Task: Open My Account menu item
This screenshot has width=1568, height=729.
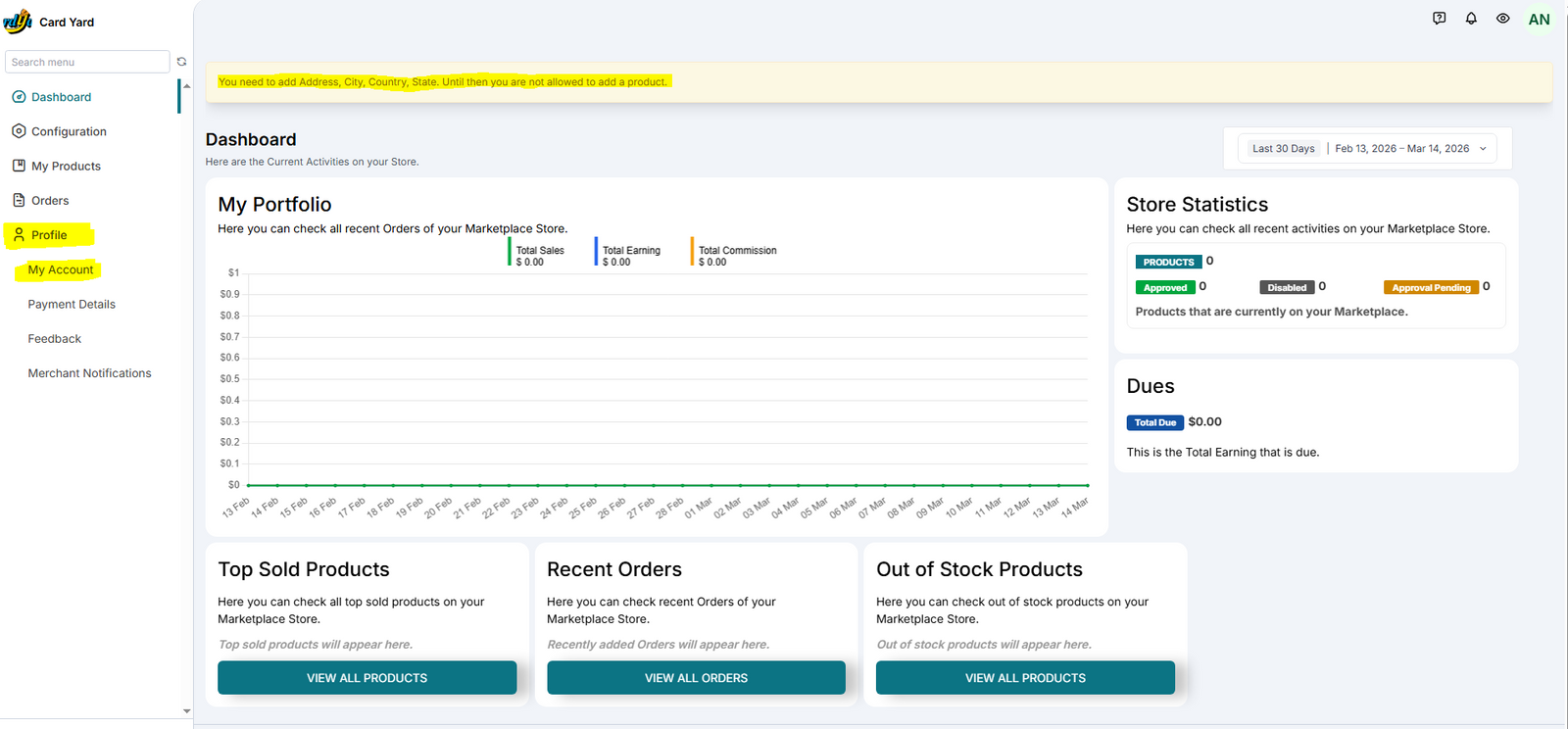Action: (61, 269)
